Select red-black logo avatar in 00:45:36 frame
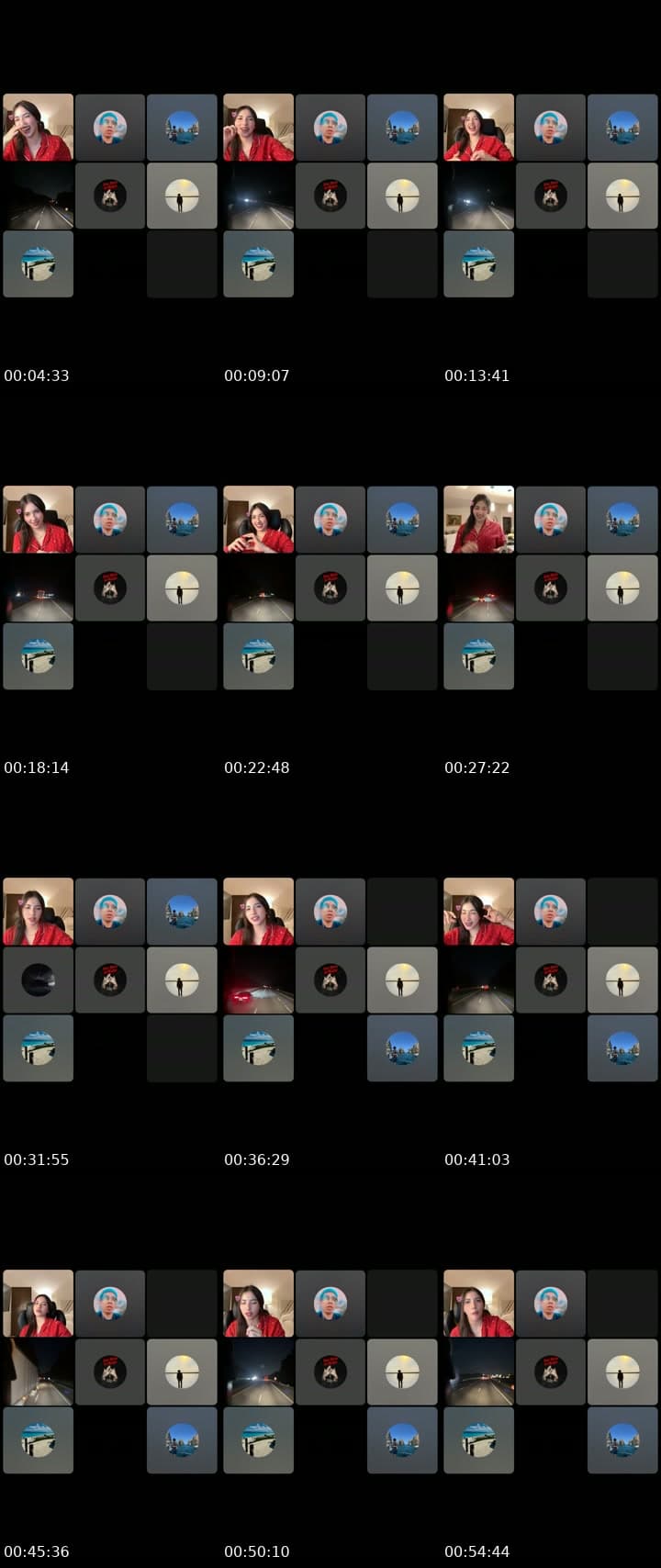Screen dimensions: 661x1568 [110, 1372]
